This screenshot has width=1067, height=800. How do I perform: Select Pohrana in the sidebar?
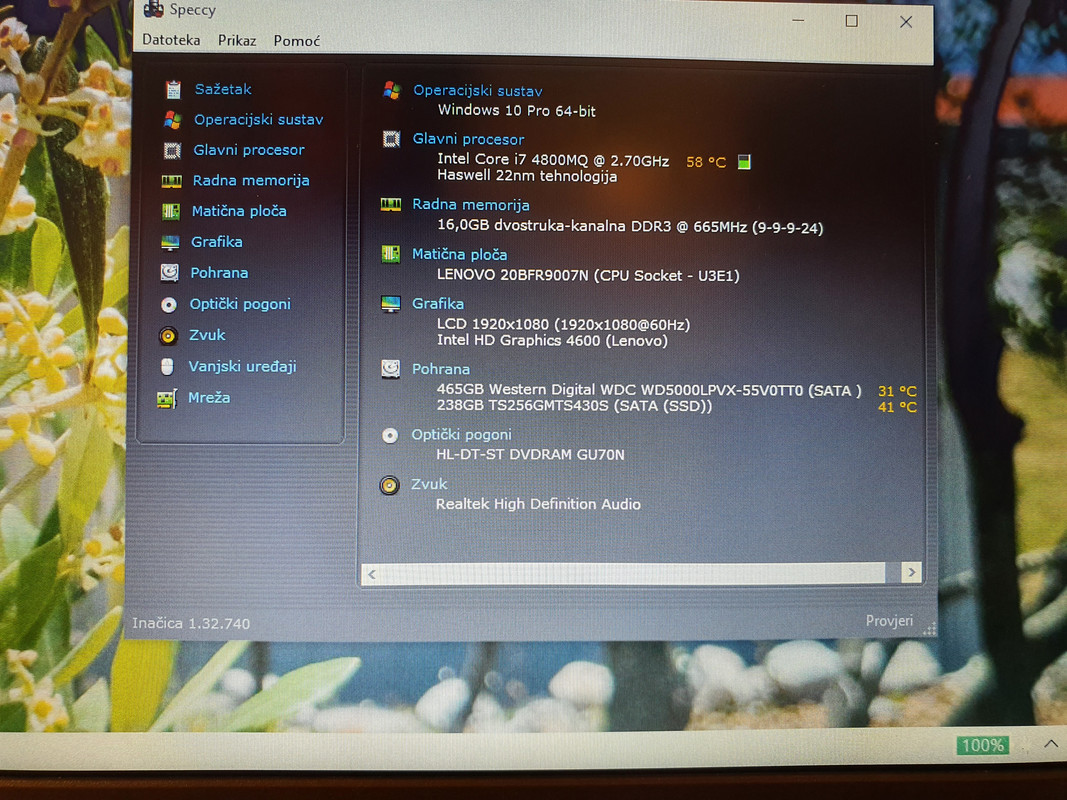pos(219,273)
